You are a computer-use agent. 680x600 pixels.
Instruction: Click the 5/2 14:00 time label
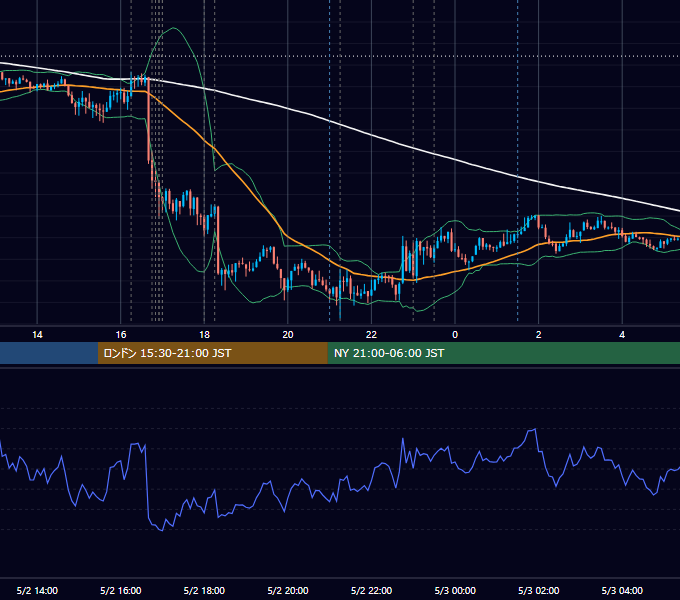[37, 590]
